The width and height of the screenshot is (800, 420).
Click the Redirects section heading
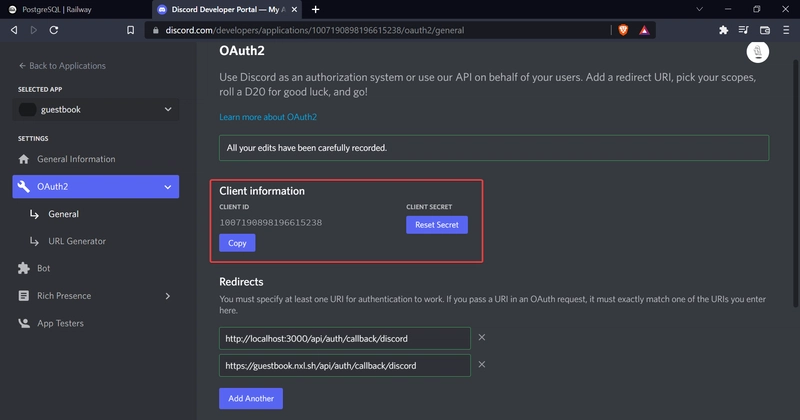click(241, 282)
